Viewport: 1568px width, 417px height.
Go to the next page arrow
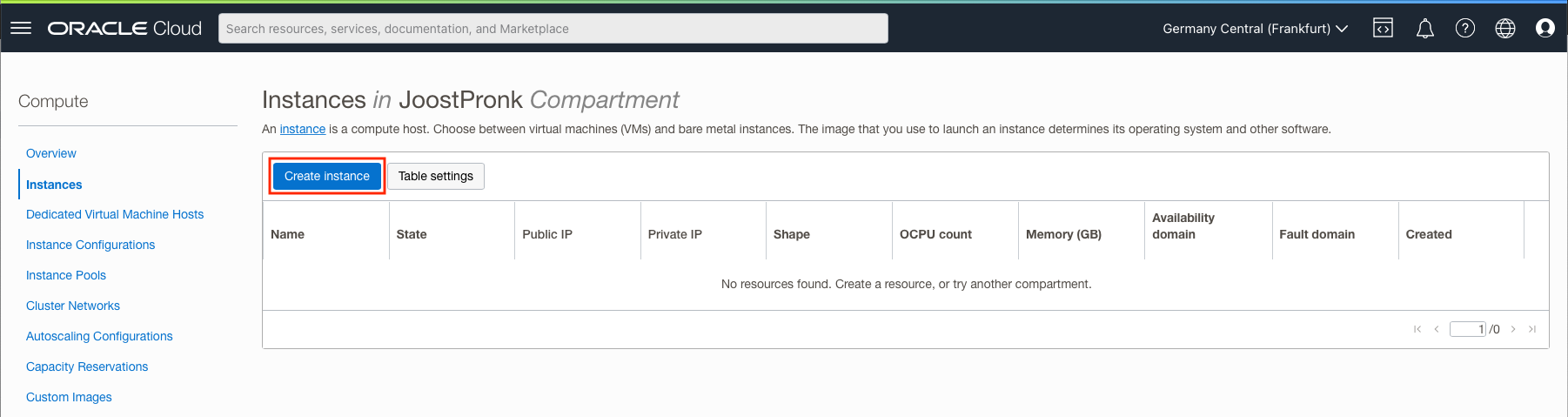[1514, 329]
